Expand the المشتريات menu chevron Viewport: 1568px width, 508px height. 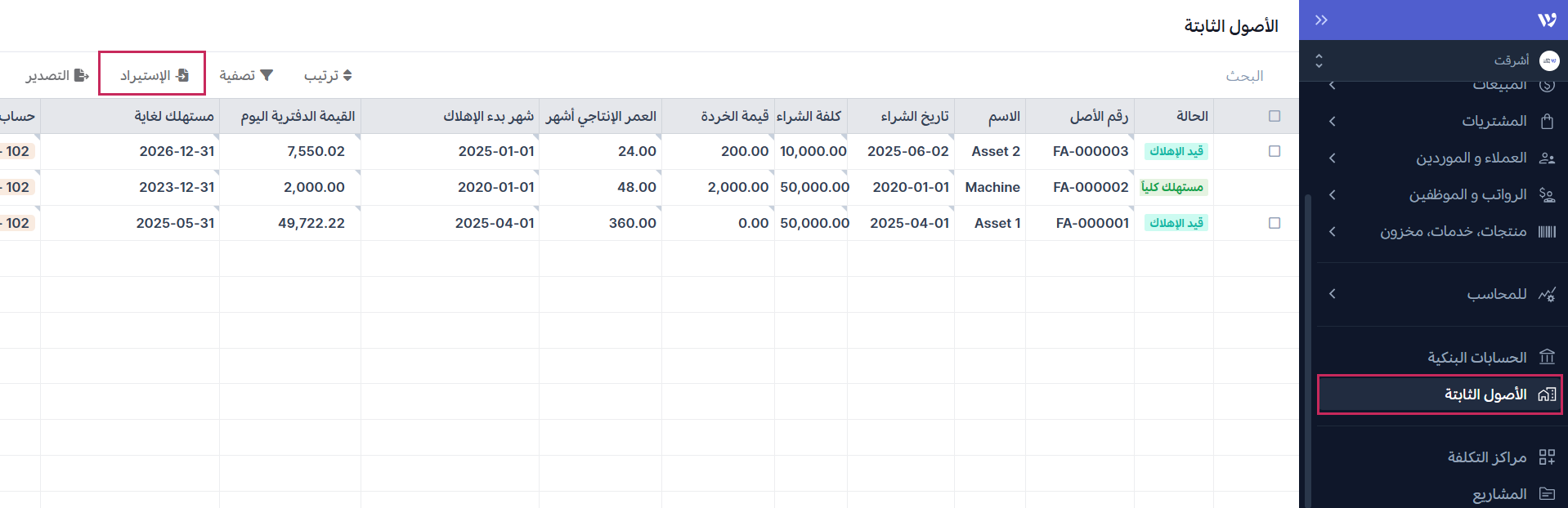(1333, 122)
